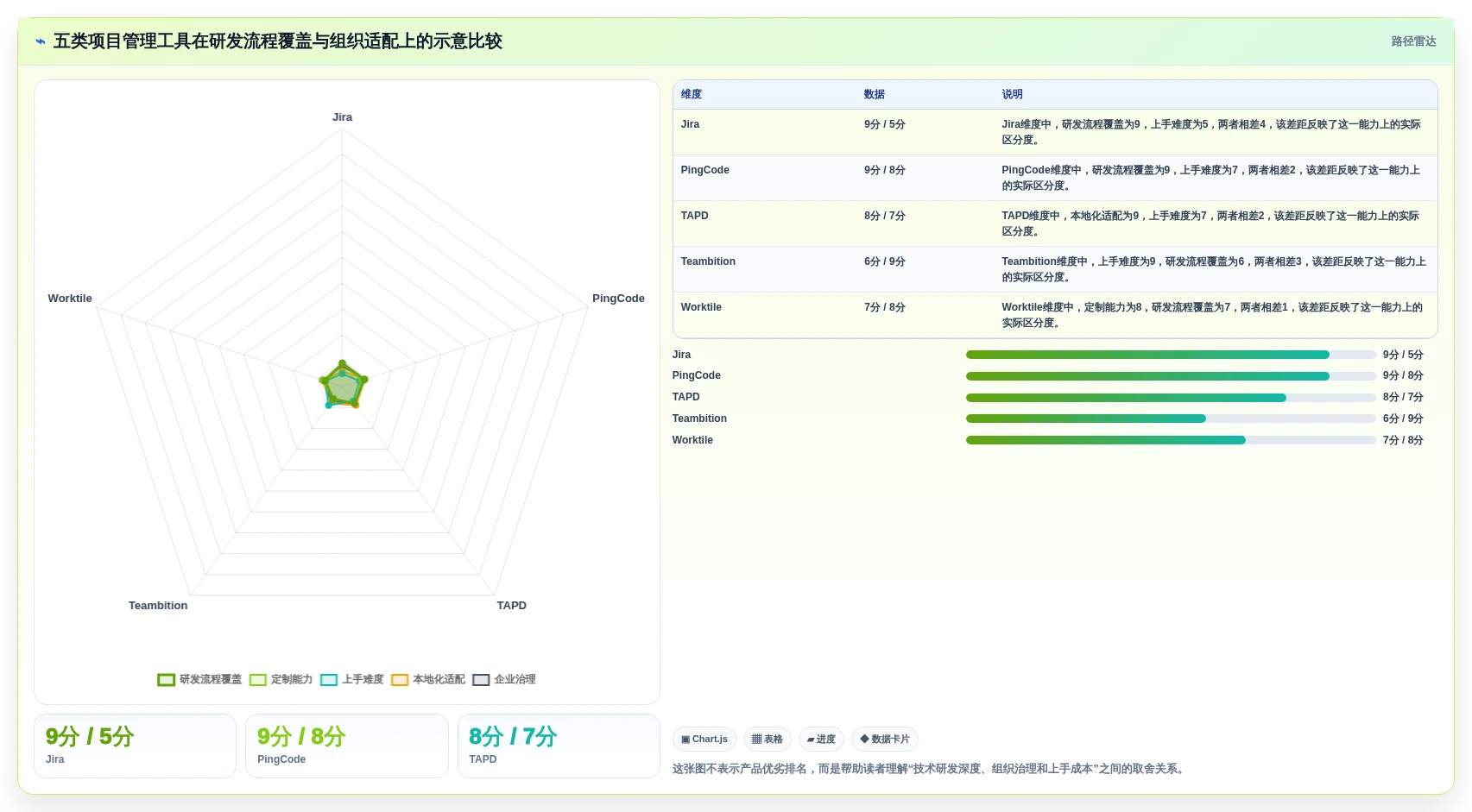Toggle the 企业治理 legend series

click(x=503, y=679)
